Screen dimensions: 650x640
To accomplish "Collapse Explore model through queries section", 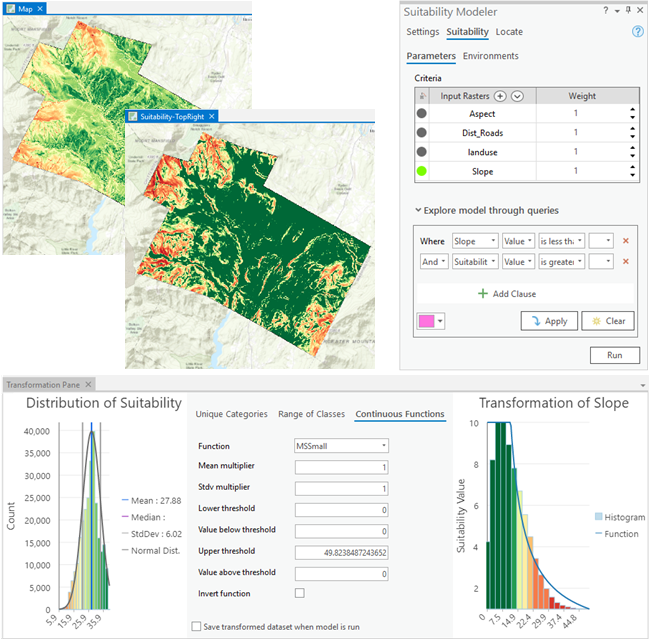I will 417,210.
